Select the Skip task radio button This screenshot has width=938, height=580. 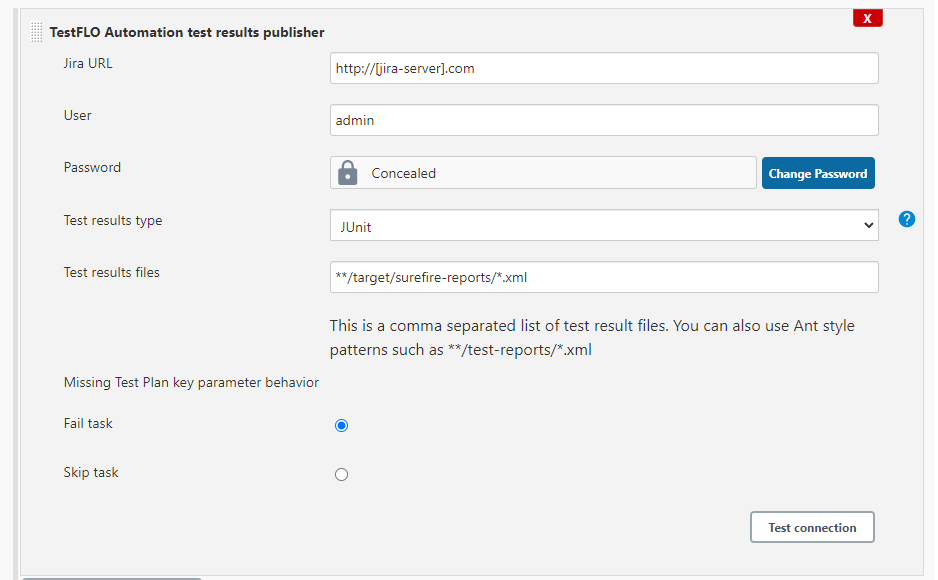point(341,474)
